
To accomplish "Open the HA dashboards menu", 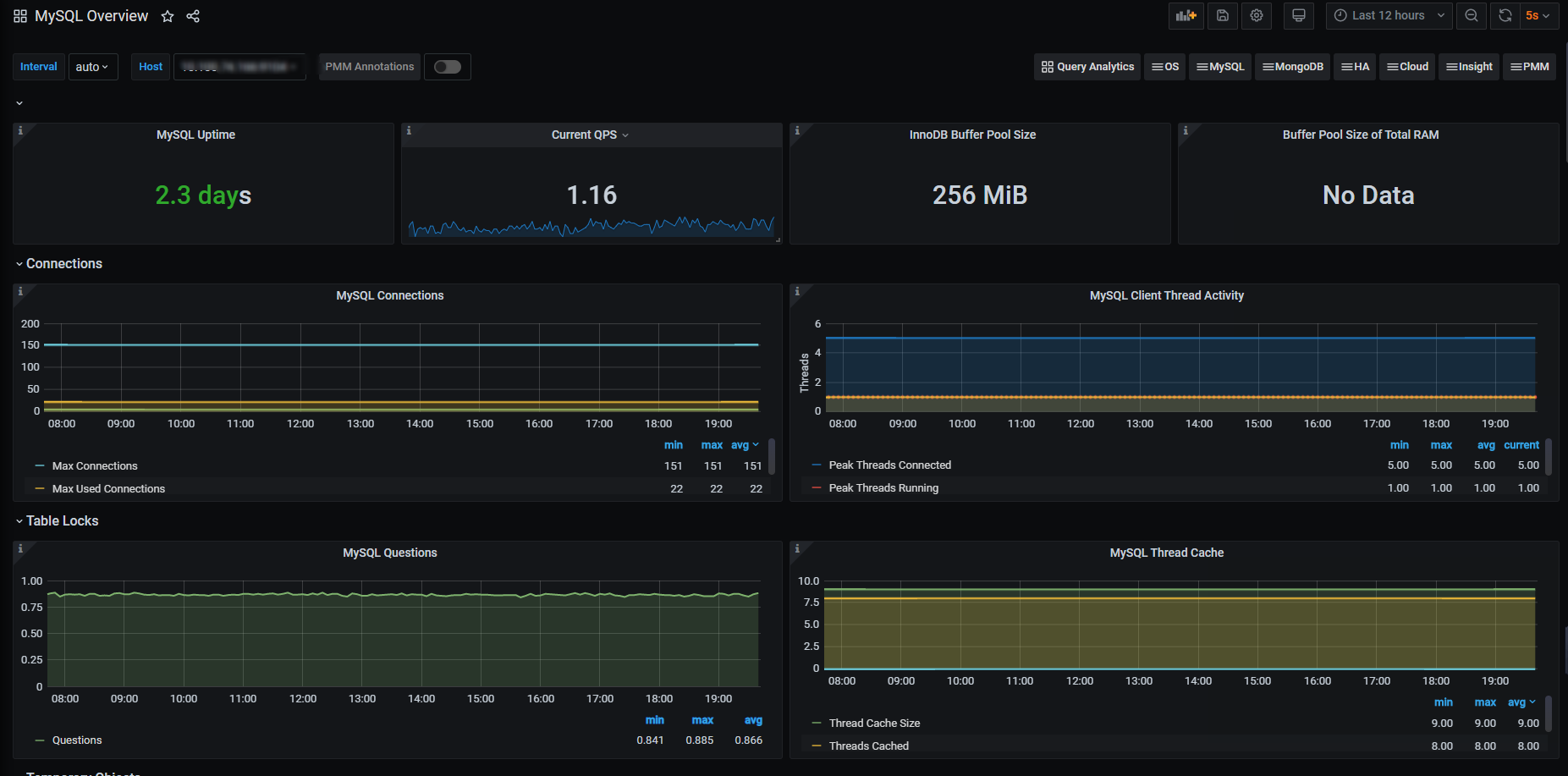I will (x=1356, y=67).
